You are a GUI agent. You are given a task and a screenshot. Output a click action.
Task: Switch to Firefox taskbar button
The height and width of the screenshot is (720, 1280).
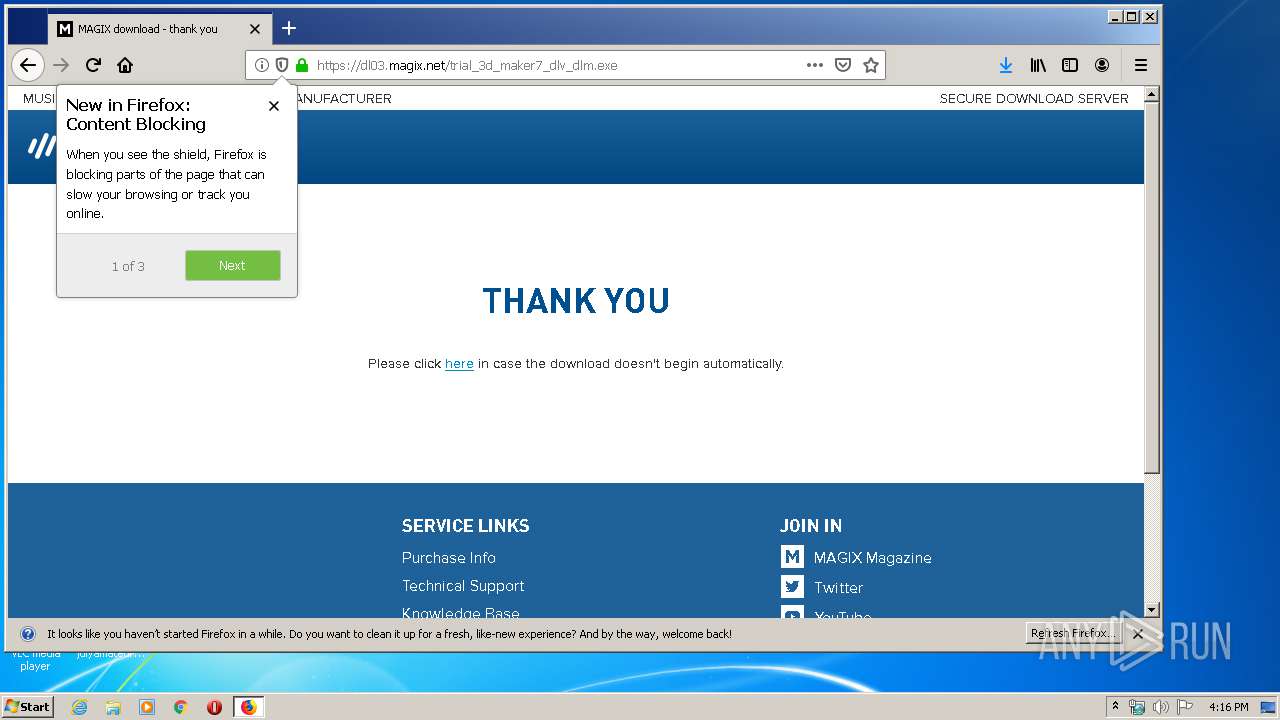click(248, 707)
